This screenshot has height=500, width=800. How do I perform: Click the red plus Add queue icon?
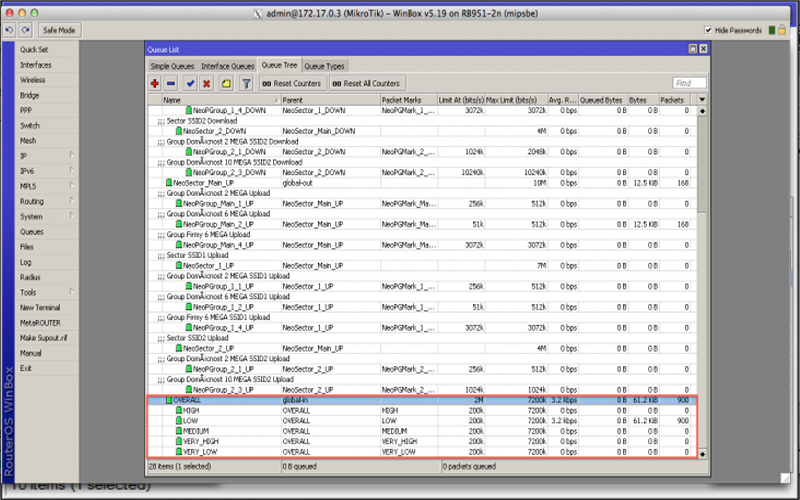156,83
